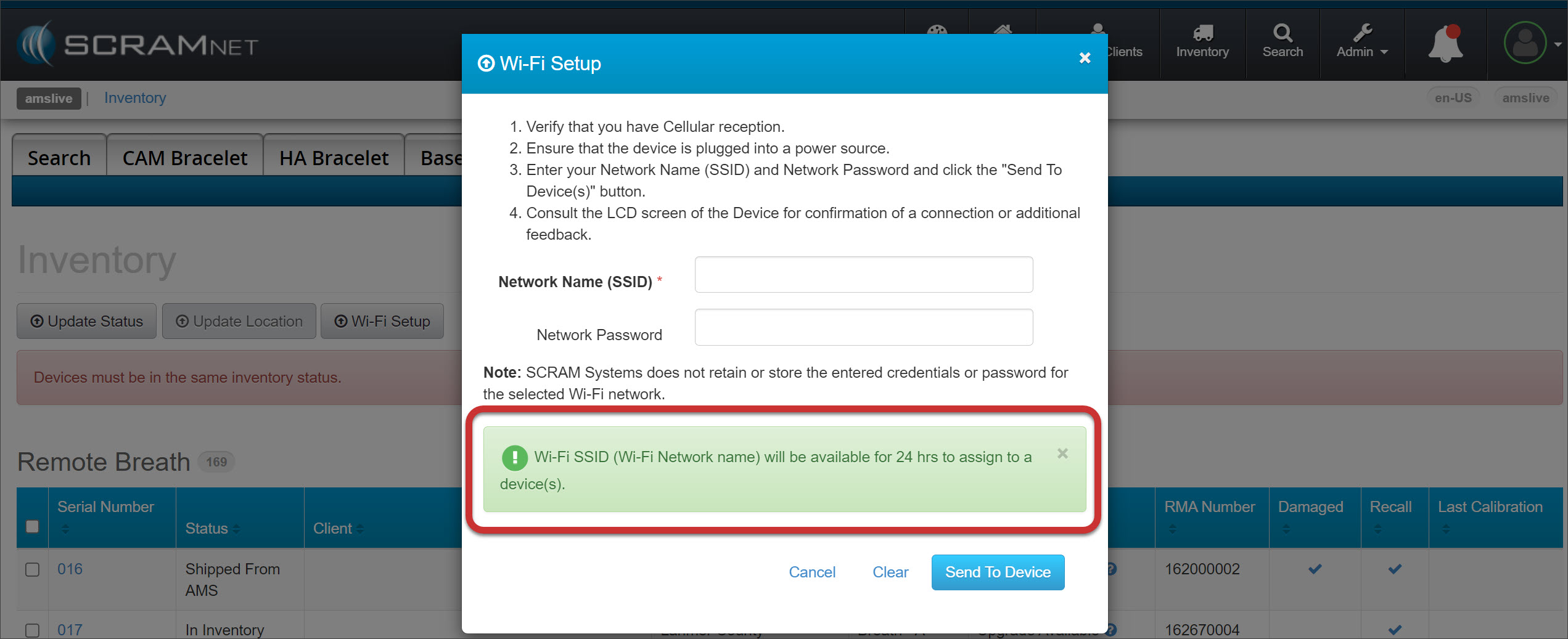Screen dimensions: 1568x639
Task: Close the Wi-Fi Setup dialog
Action: (1085, 58)
